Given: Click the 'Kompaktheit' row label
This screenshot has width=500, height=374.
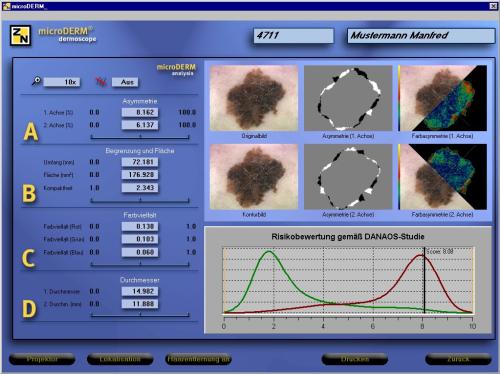Looking at the screenshot, I should pos(58,188).
